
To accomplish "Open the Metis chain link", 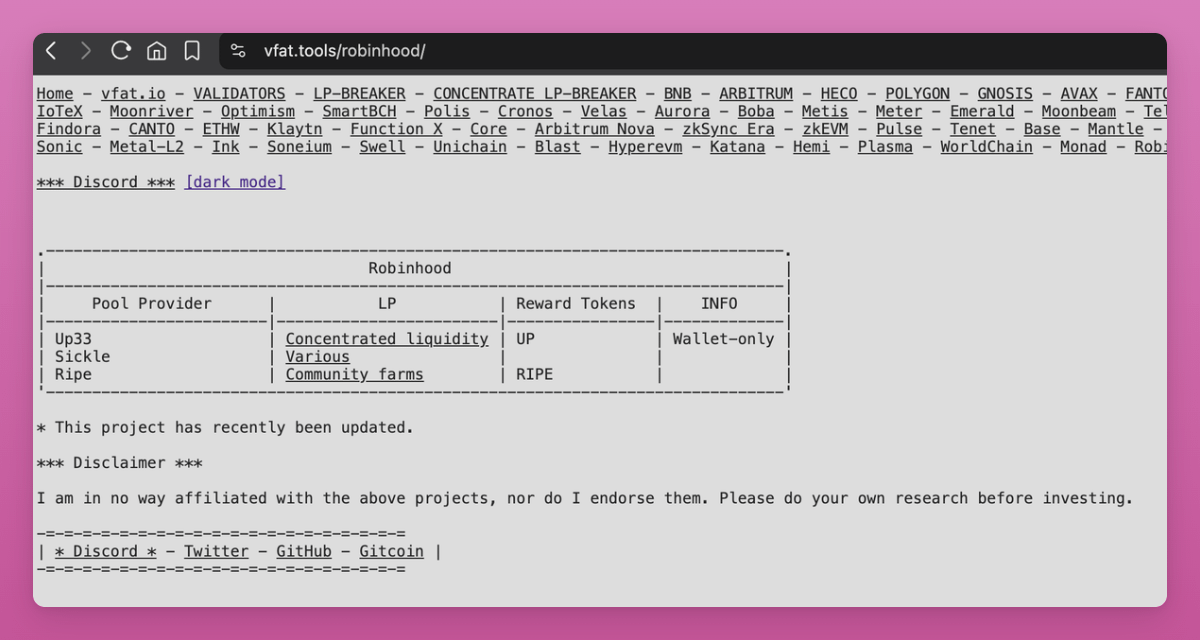I will pos(825,112).
